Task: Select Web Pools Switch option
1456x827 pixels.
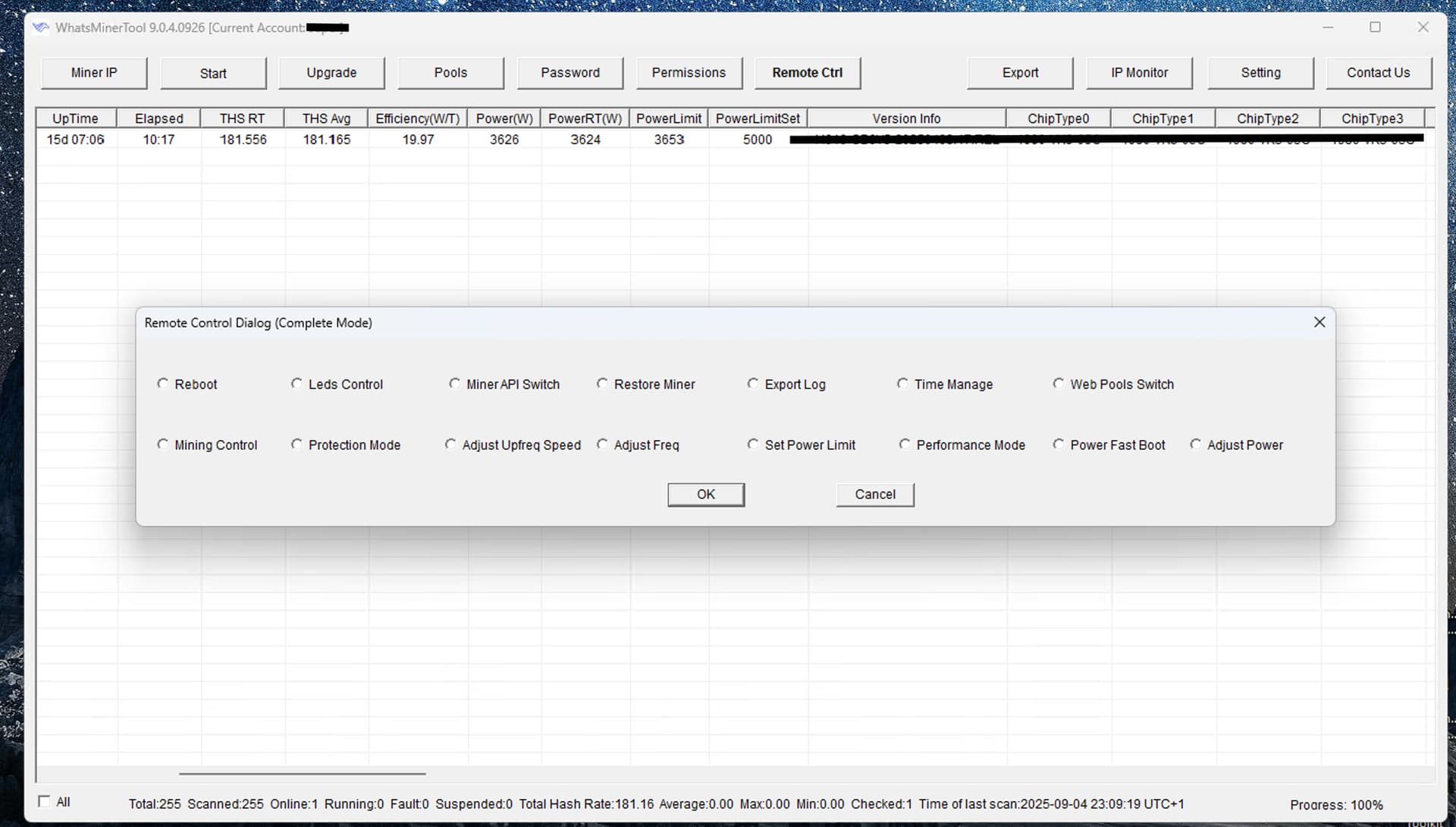Action: click(x=1059, y=384)
